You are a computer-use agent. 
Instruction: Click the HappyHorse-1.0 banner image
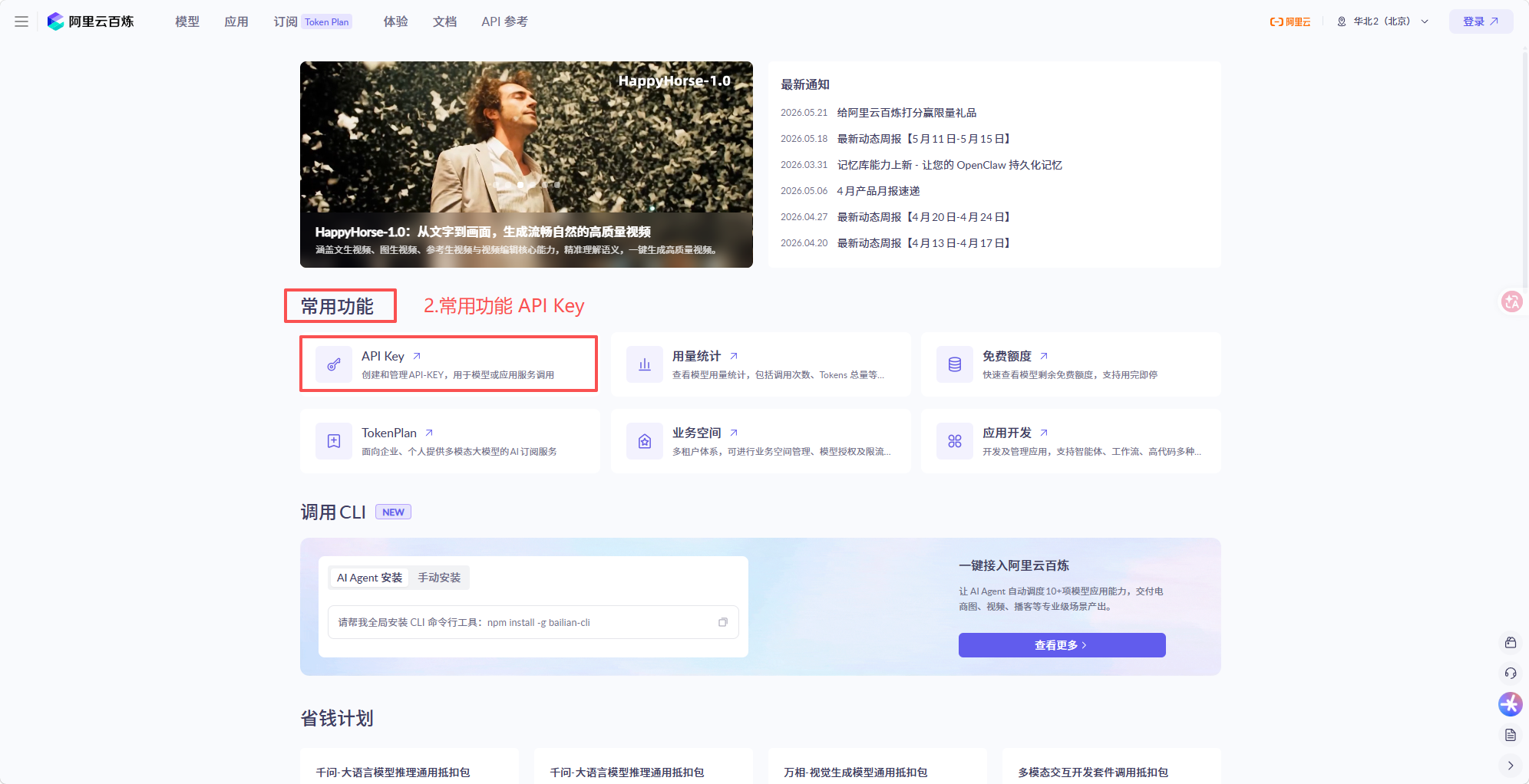[x=527, y=164]
